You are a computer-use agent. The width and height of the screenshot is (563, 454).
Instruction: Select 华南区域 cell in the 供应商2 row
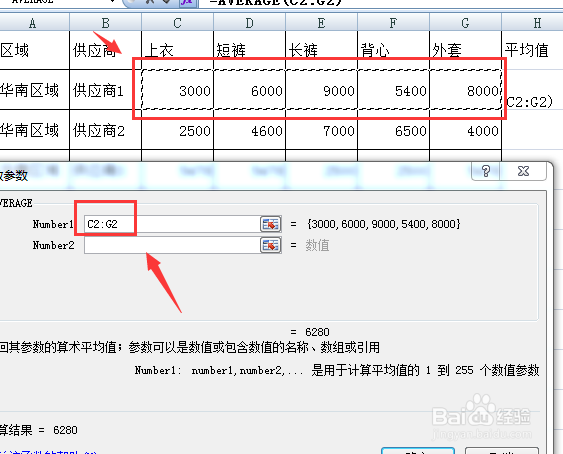[x=34, y=130]
